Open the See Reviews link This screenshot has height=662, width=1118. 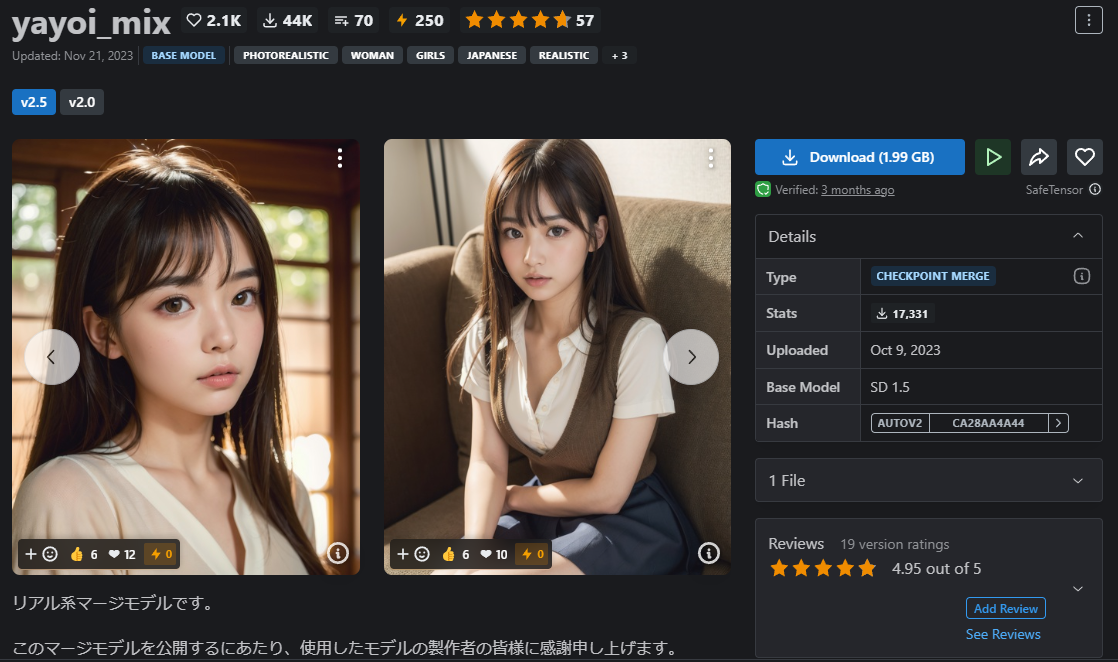coord(1003,633)
